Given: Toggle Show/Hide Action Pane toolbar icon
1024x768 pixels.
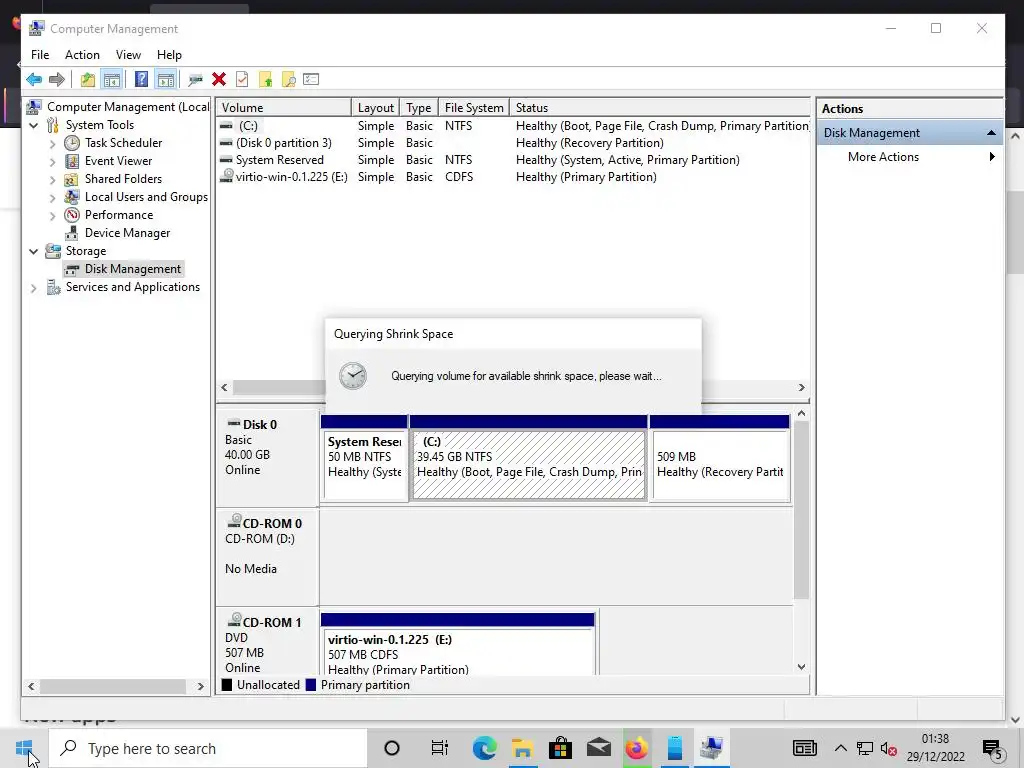Looking at the screenshot, I should [x=166, y=80].
